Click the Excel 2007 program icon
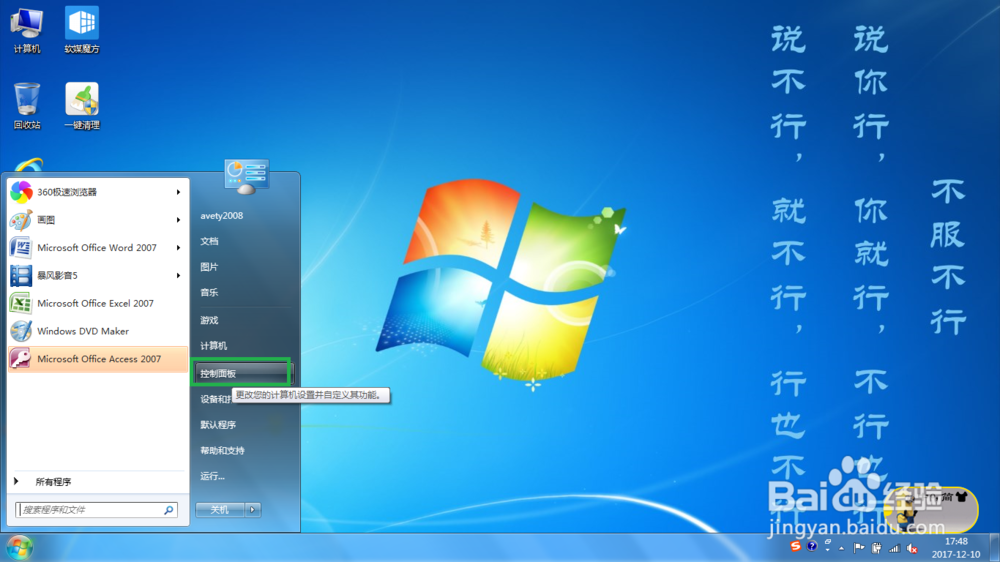Image resolution: width=1000 pixels, height=562 pixels. coord(21,304)
